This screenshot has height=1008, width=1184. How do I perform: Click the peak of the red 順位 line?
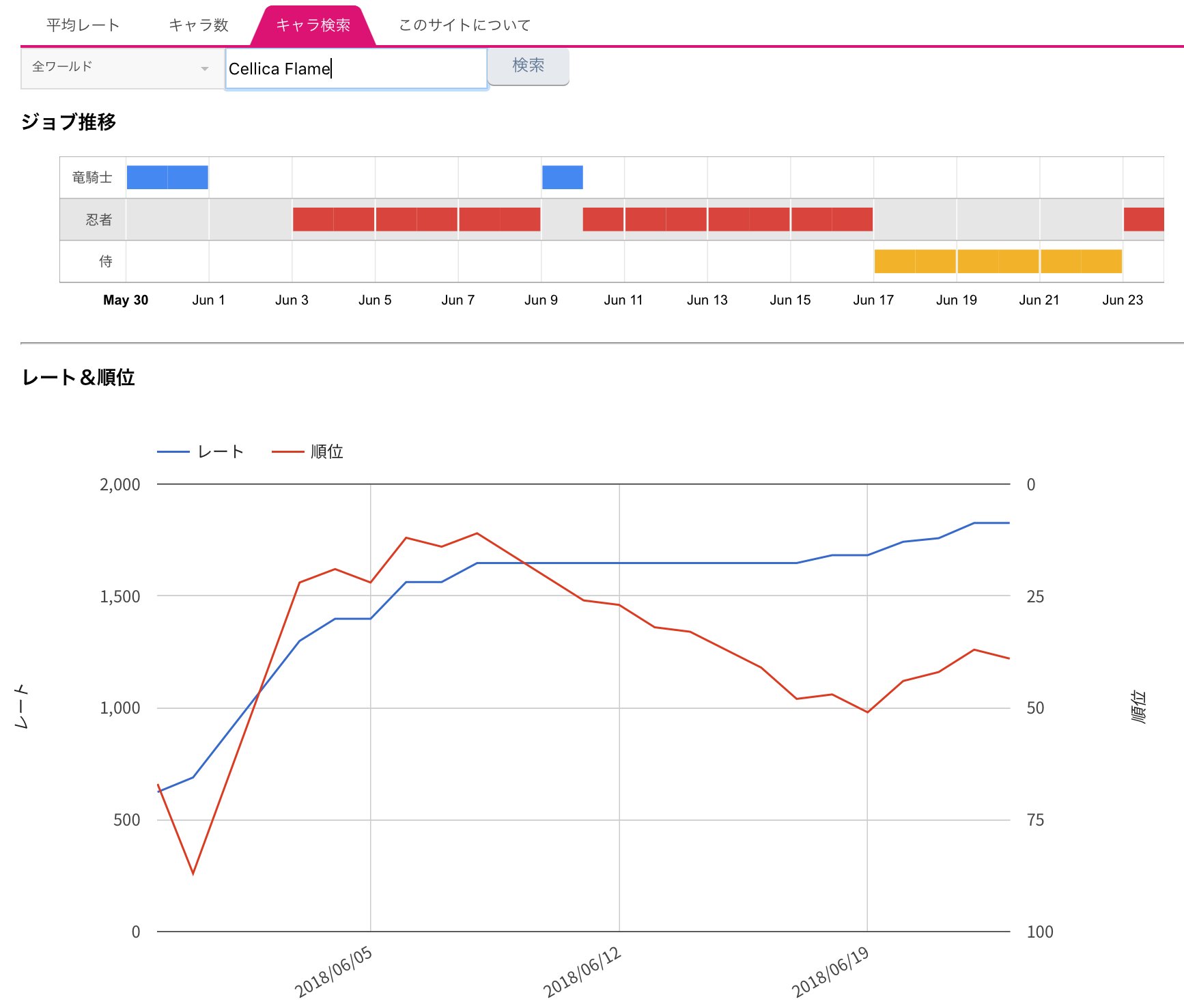point(477,534)
